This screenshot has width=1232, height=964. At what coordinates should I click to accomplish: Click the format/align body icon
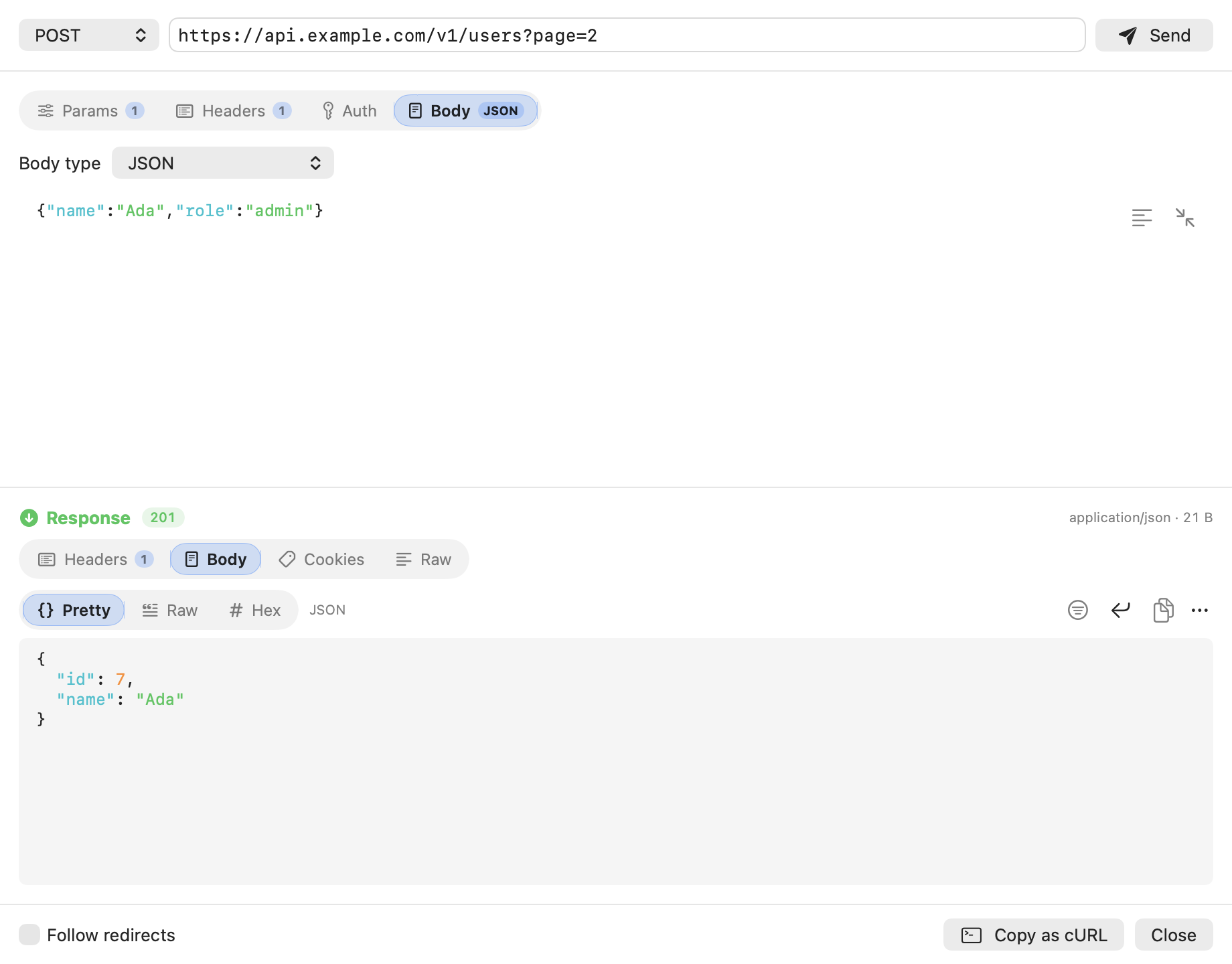1142,218
